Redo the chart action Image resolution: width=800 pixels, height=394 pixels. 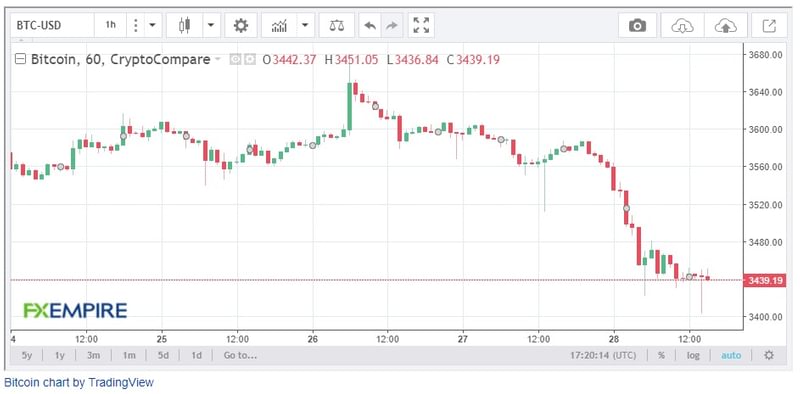pos(391,25)
